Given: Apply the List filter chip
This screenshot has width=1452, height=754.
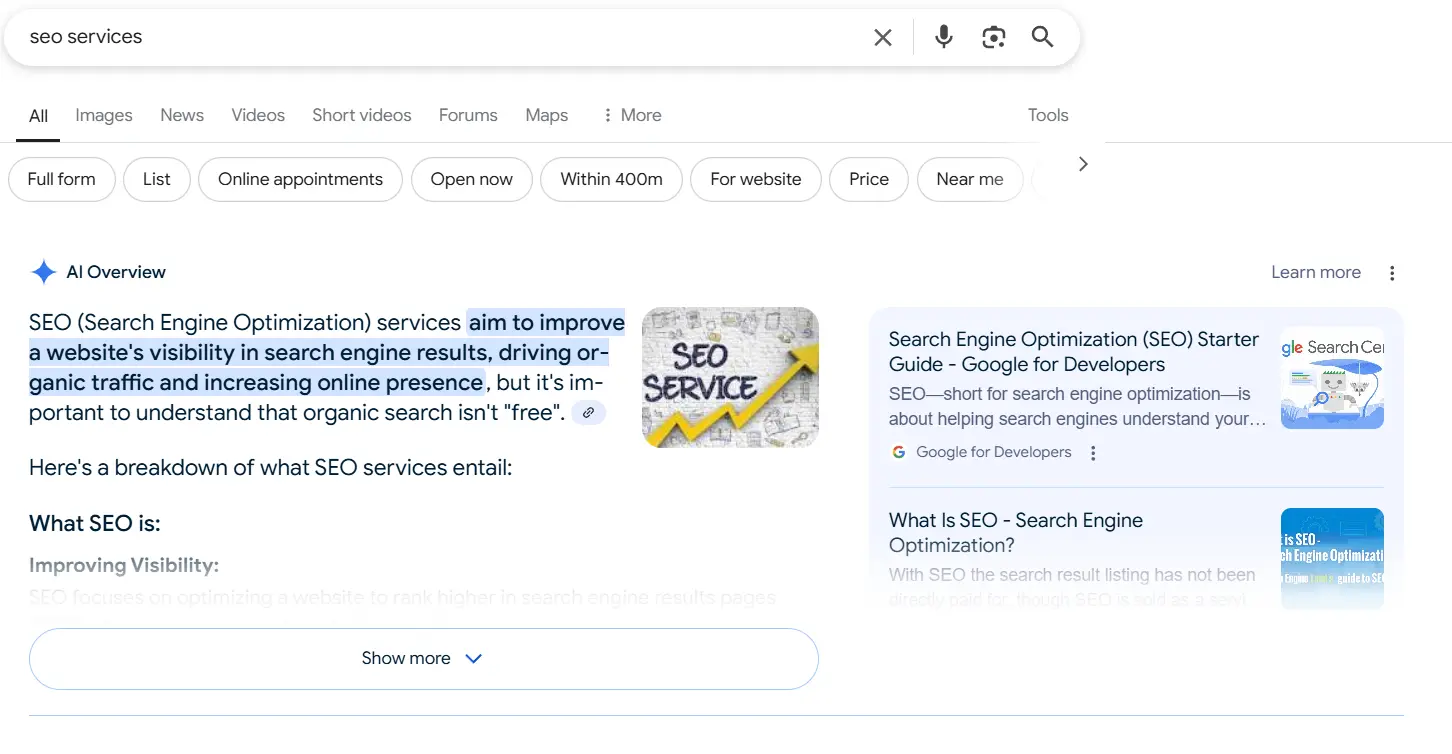Looking at the screenshot, I should 157,180.
